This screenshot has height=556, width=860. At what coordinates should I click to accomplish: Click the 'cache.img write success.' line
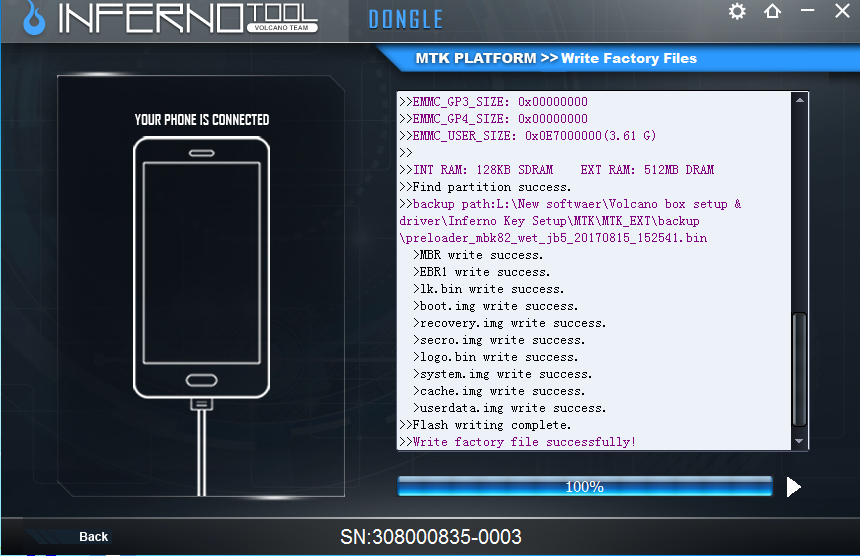[499, 391]
